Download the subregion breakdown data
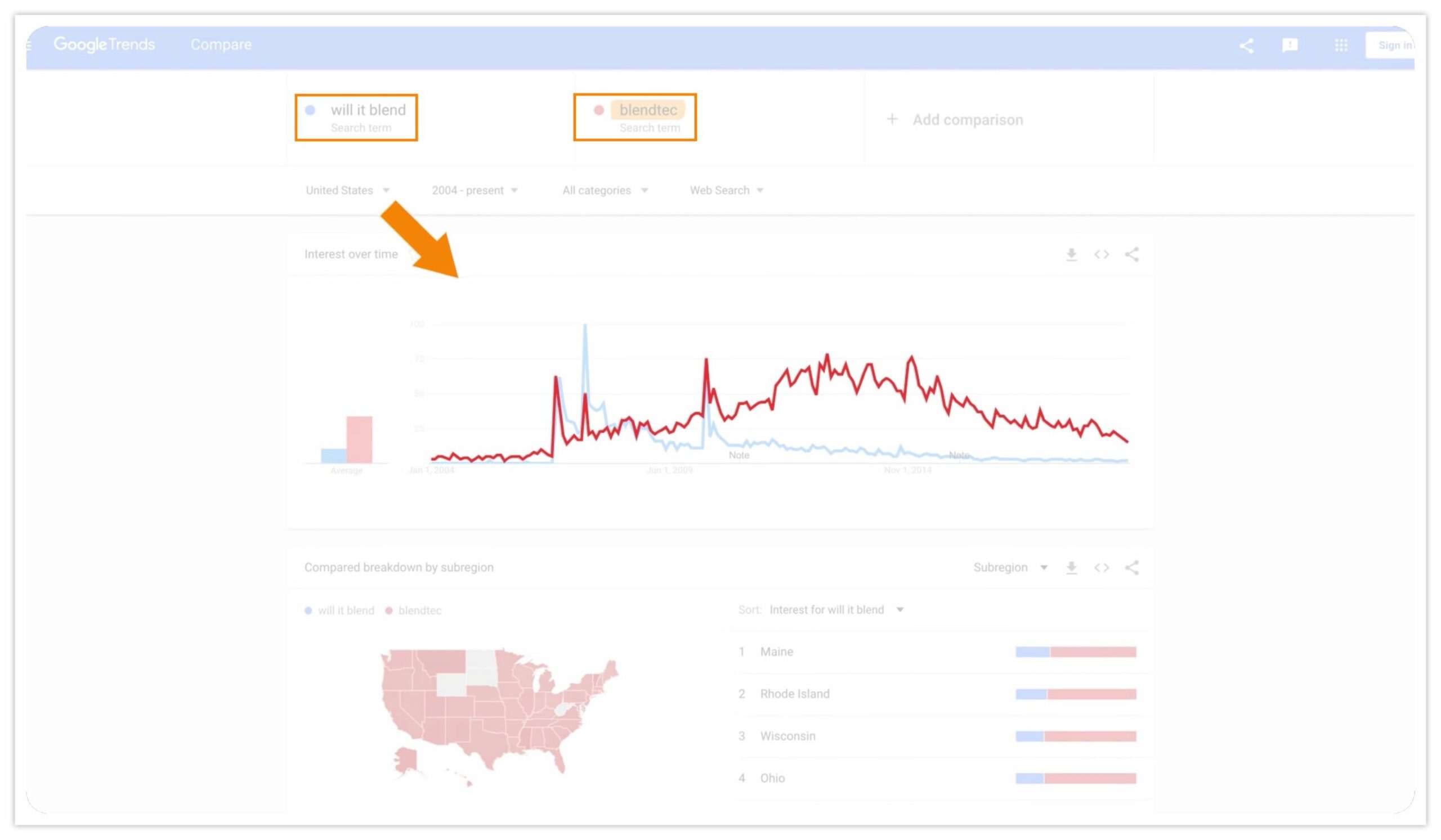Screen dimensions: 1441x840 1072,568
